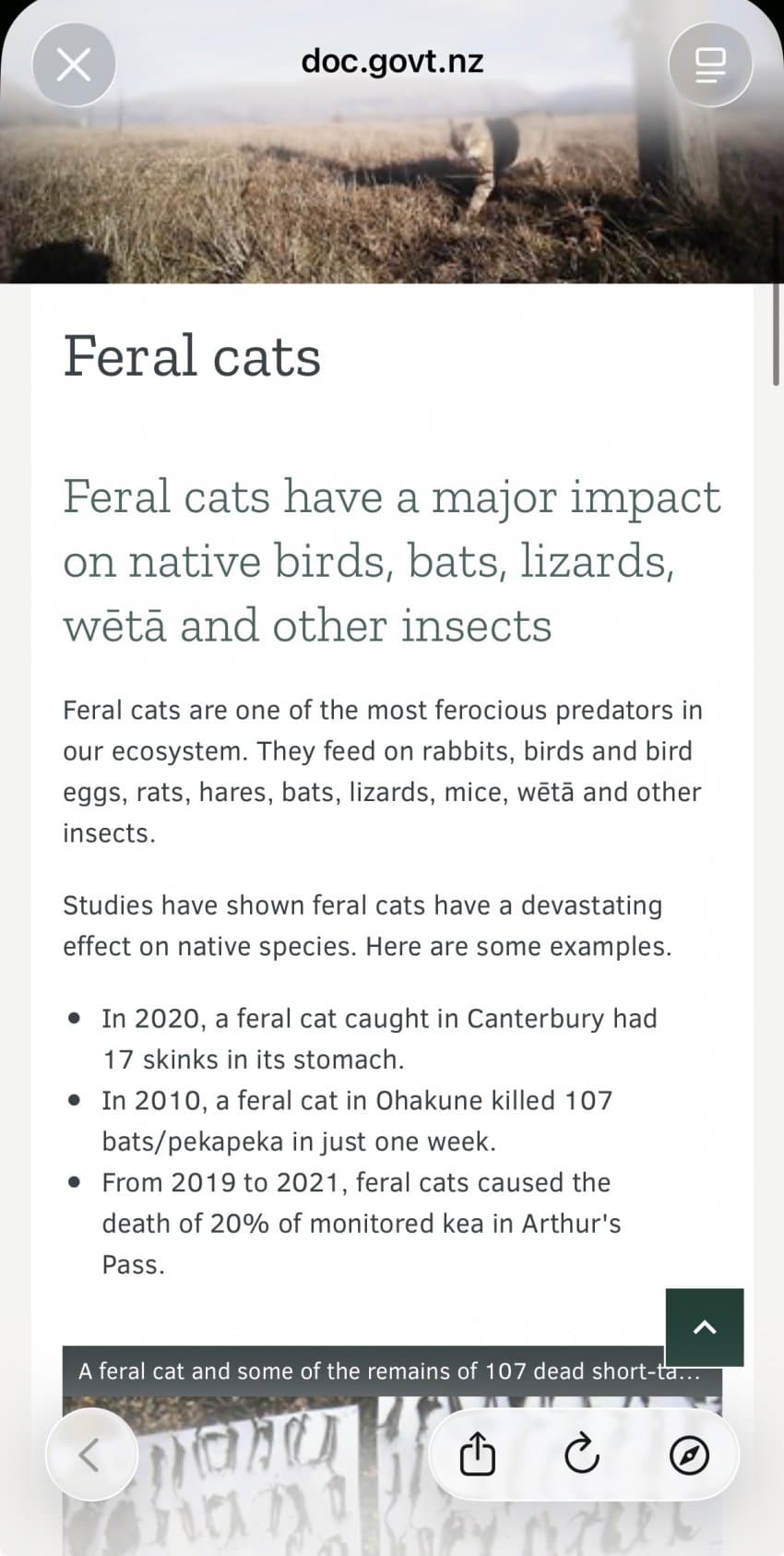Tap the subheading about impact on native birds
784x1556 pixels.
[392, 561]
